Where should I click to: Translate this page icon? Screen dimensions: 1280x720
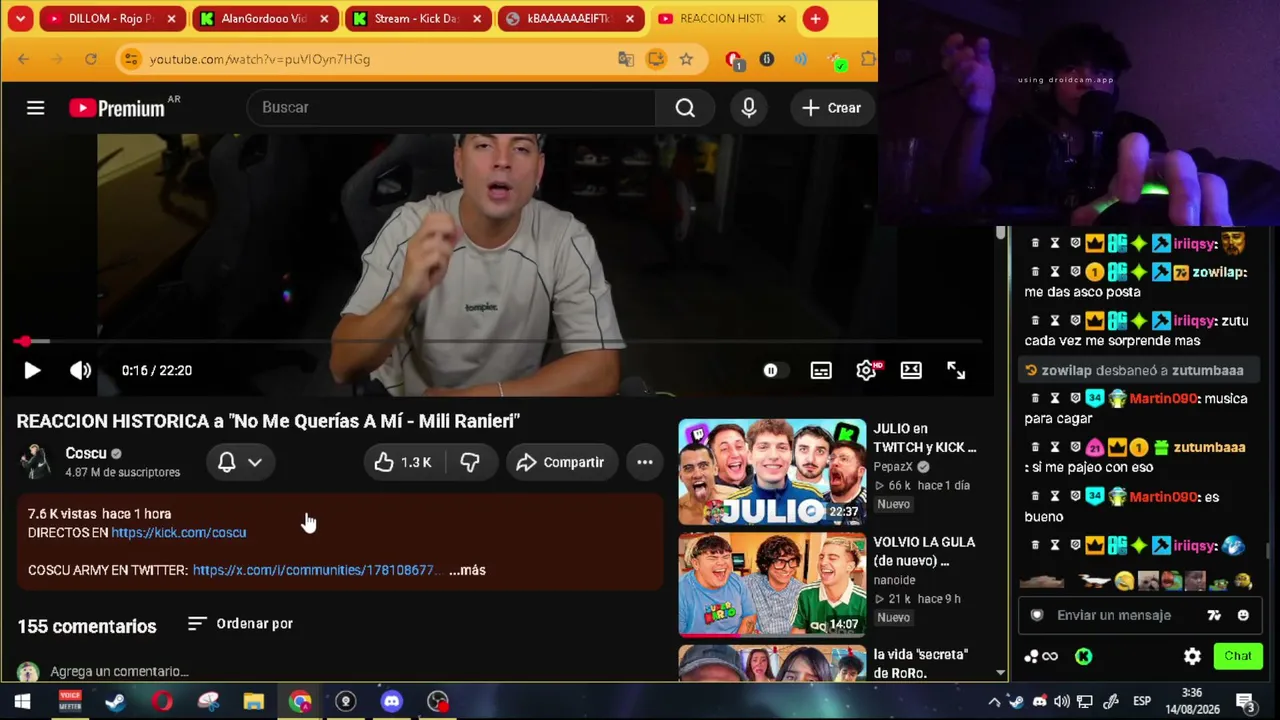(x=626, y=59)
